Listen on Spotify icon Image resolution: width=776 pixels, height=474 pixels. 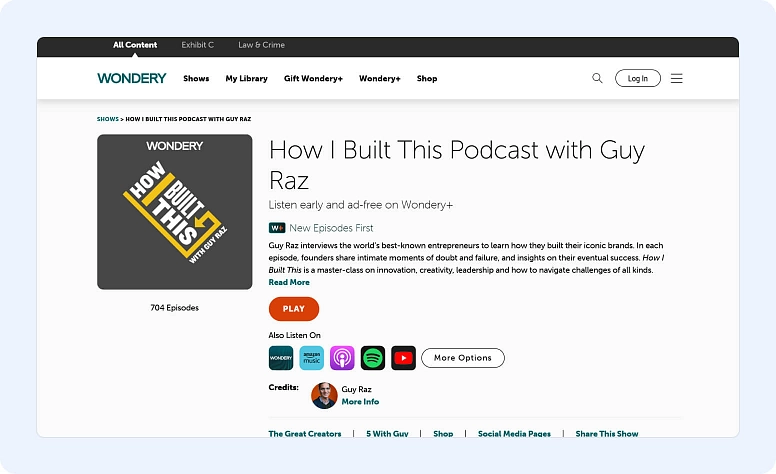click(x=373, y=358)
